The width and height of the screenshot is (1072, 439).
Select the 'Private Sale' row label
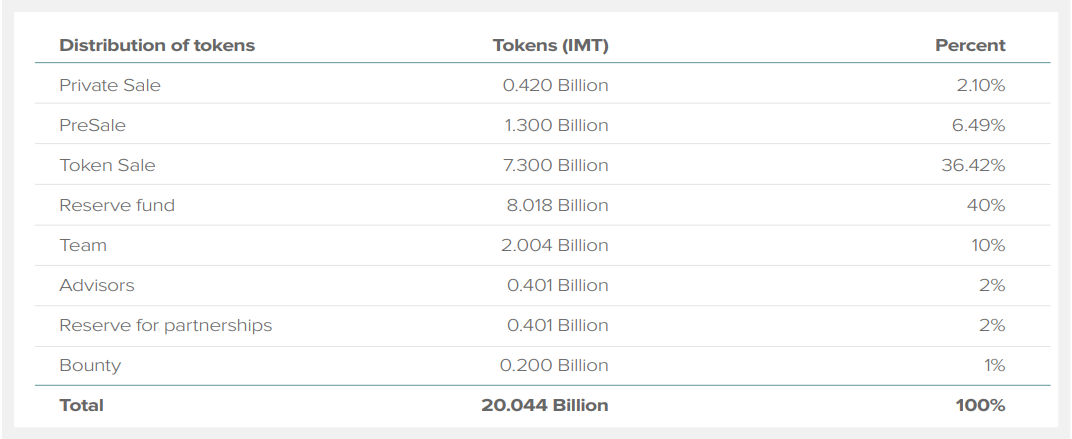(110, 85)
